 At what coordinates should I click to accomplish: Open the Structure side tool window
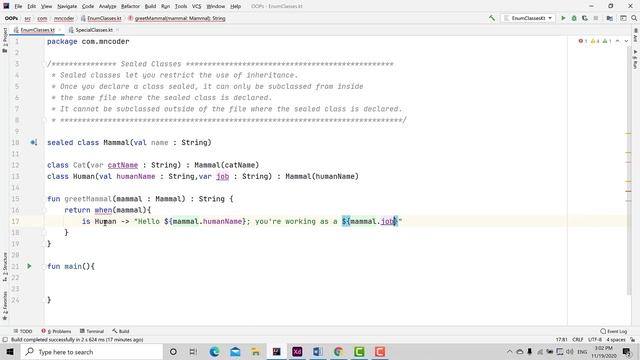[5, 267]
